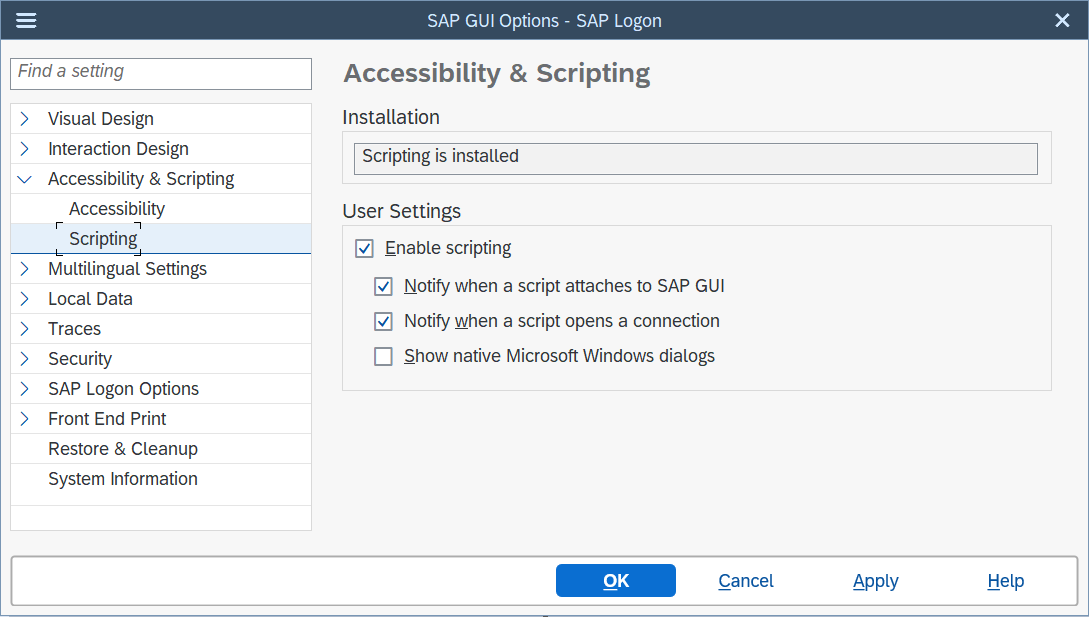The height and width of the screenshot is (617, 1089).
Task: Click the Cancel button
Action: [745, 581]
